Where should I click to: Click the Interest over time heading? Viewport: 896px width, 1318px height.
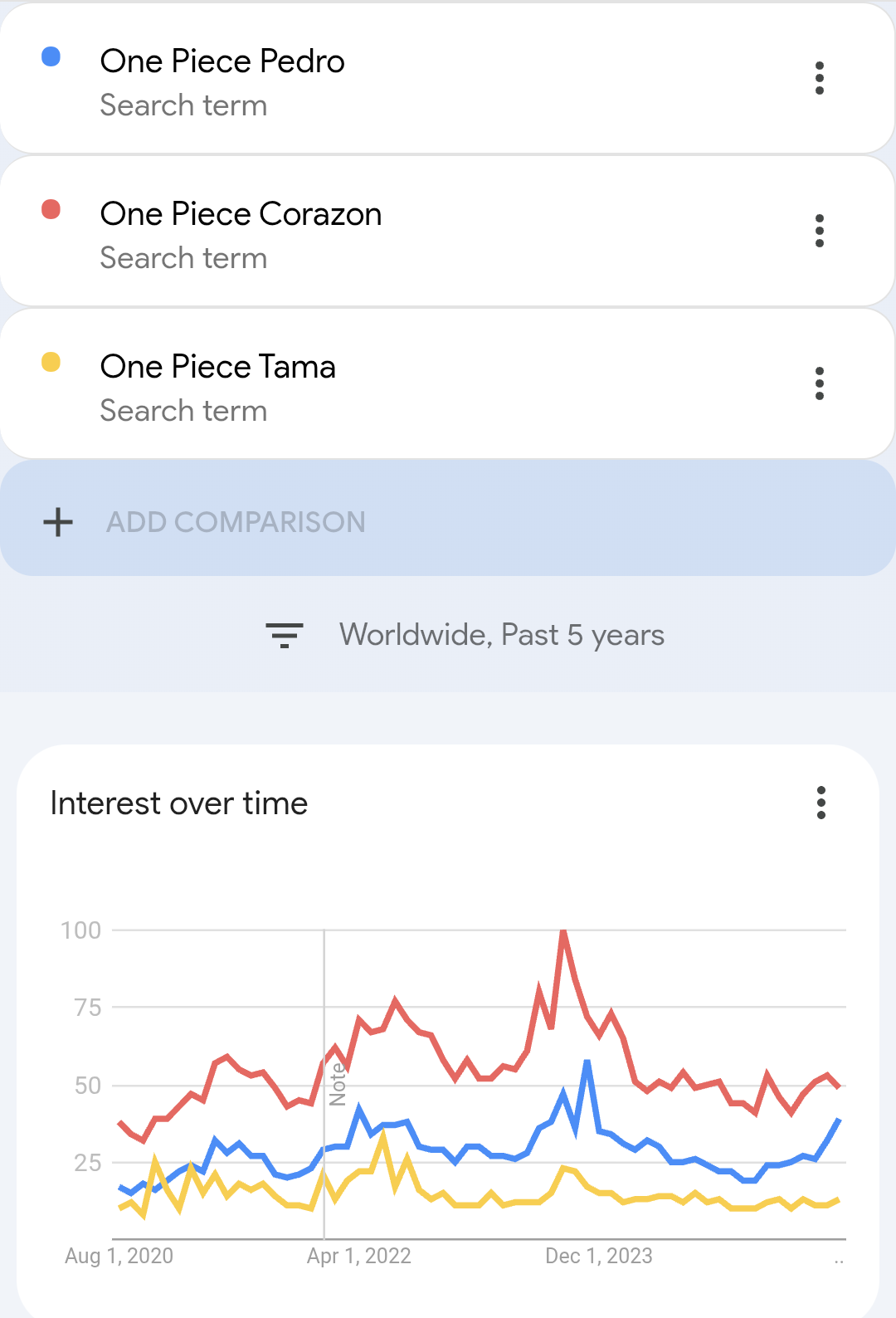tap(178, 803)
